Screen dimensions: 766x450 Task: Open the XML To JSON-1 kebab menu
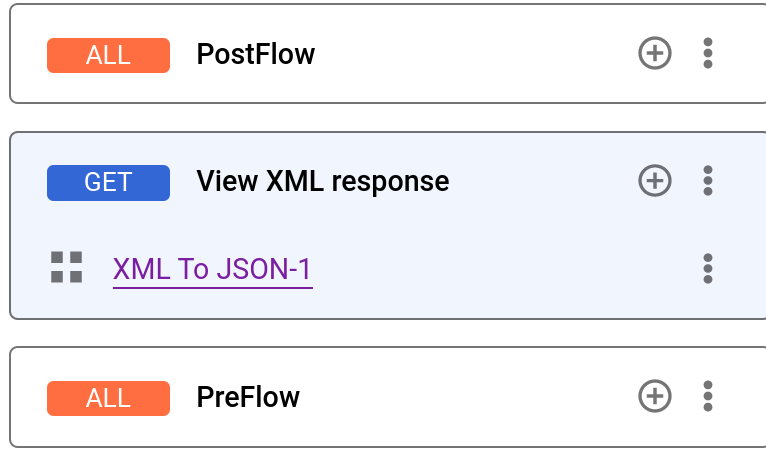(x=708, y=268)
